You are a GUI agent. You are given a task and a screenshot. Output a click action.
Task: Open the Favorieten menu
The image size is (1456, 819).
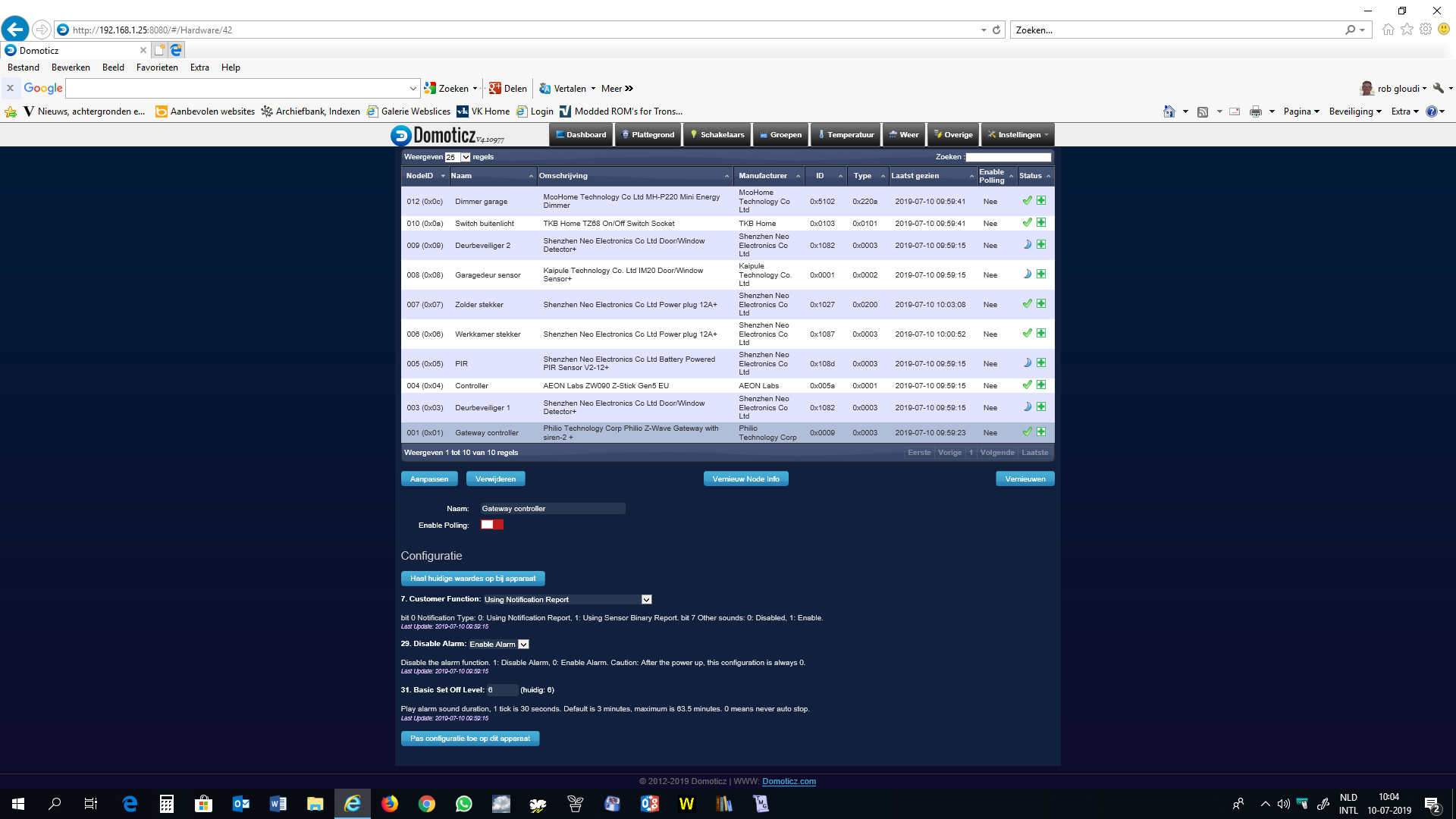[157, 67]
